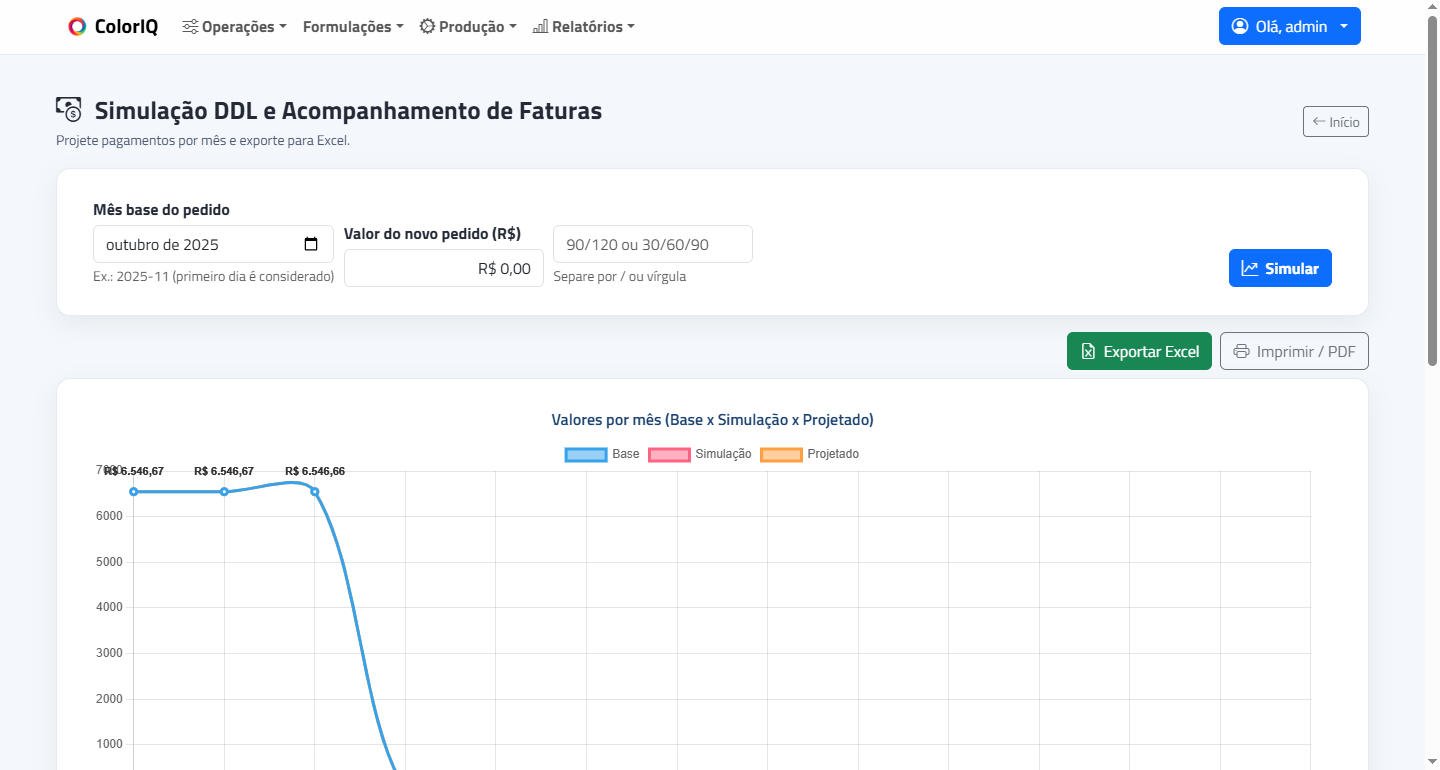This screenshot has height=770, width=1440.
Task: Click the gear icon beside Produção
Action: pyautogui.click(x=427, y=27)
